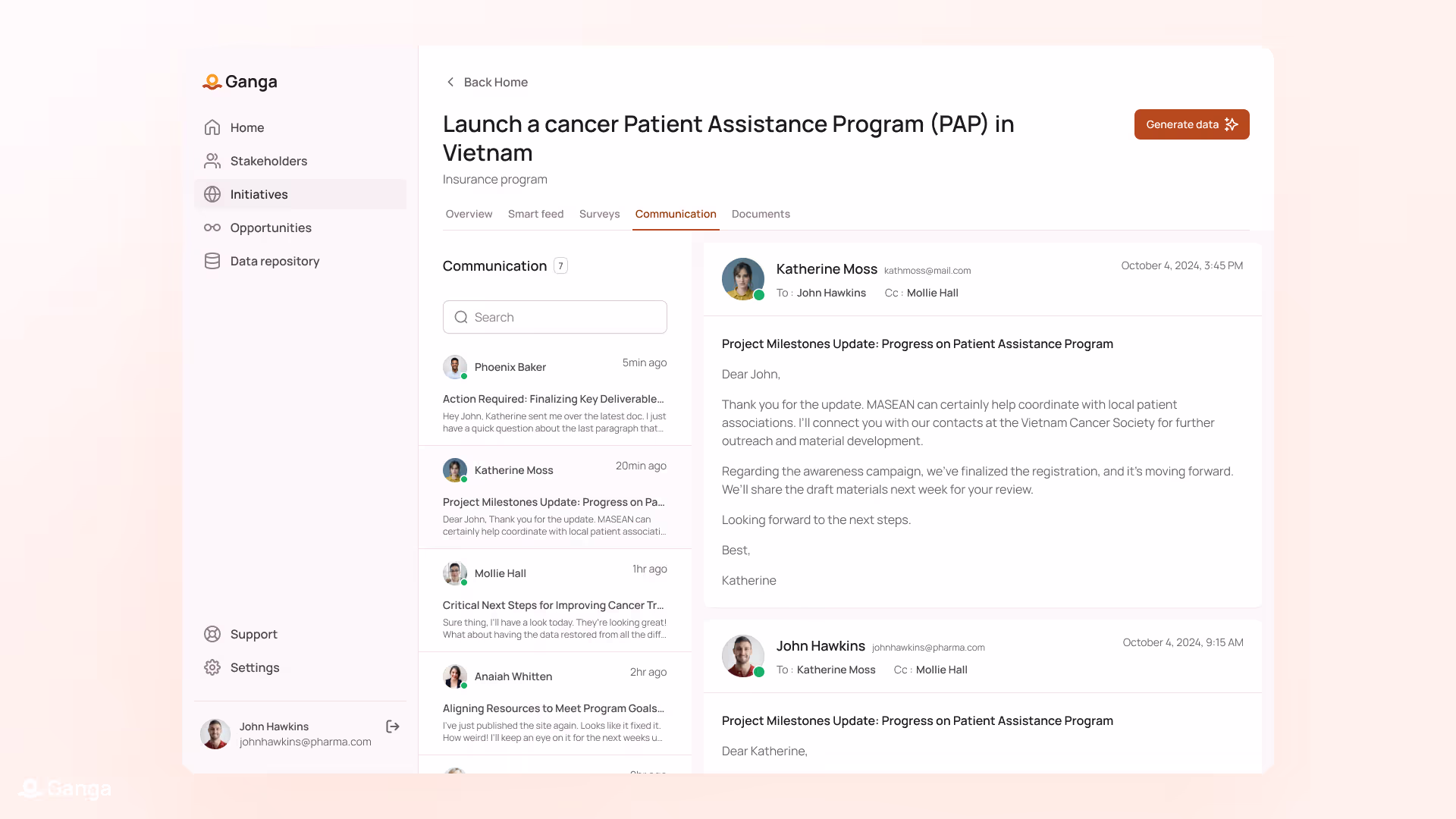Select the Initiatives globe icon
The height and width of the screenshot is (819, 1456).
(212, 194)
